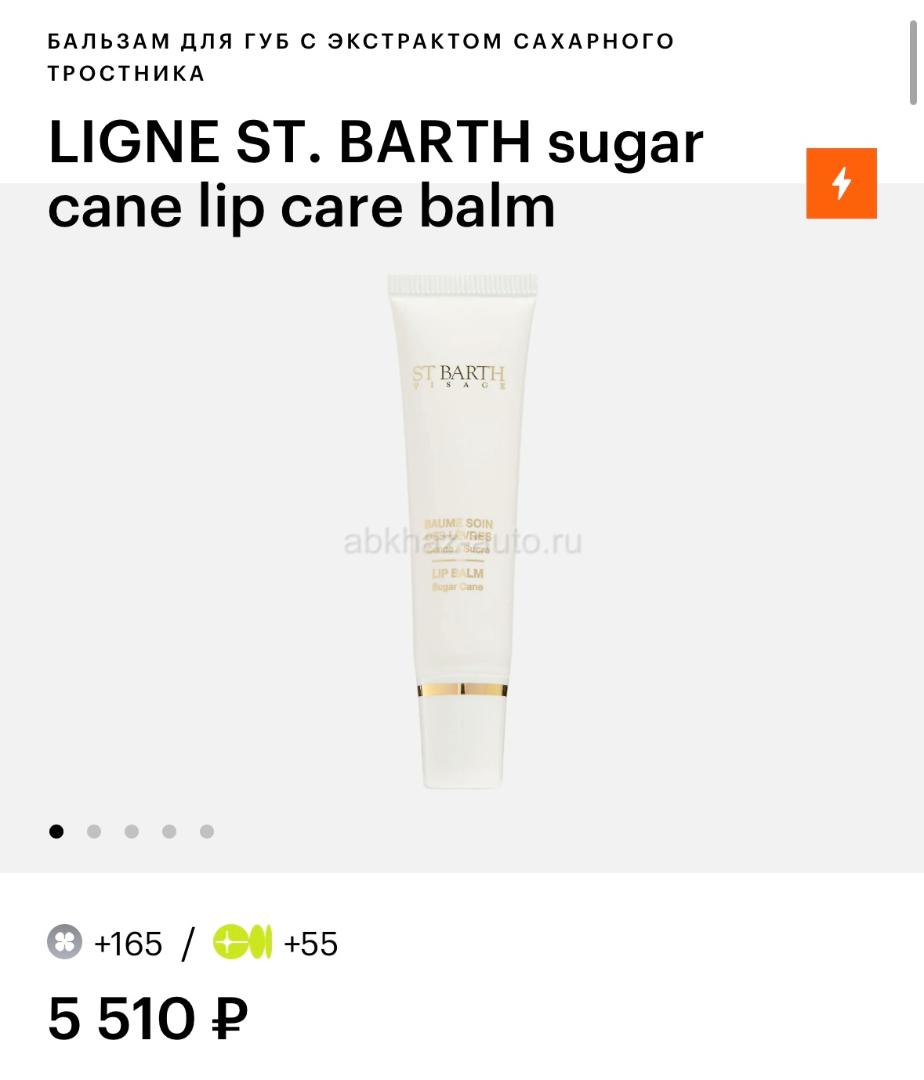Click the abkhaz-auto.ru watermark text
Viewport: 924px width, 1080px height.
(463, 541)
